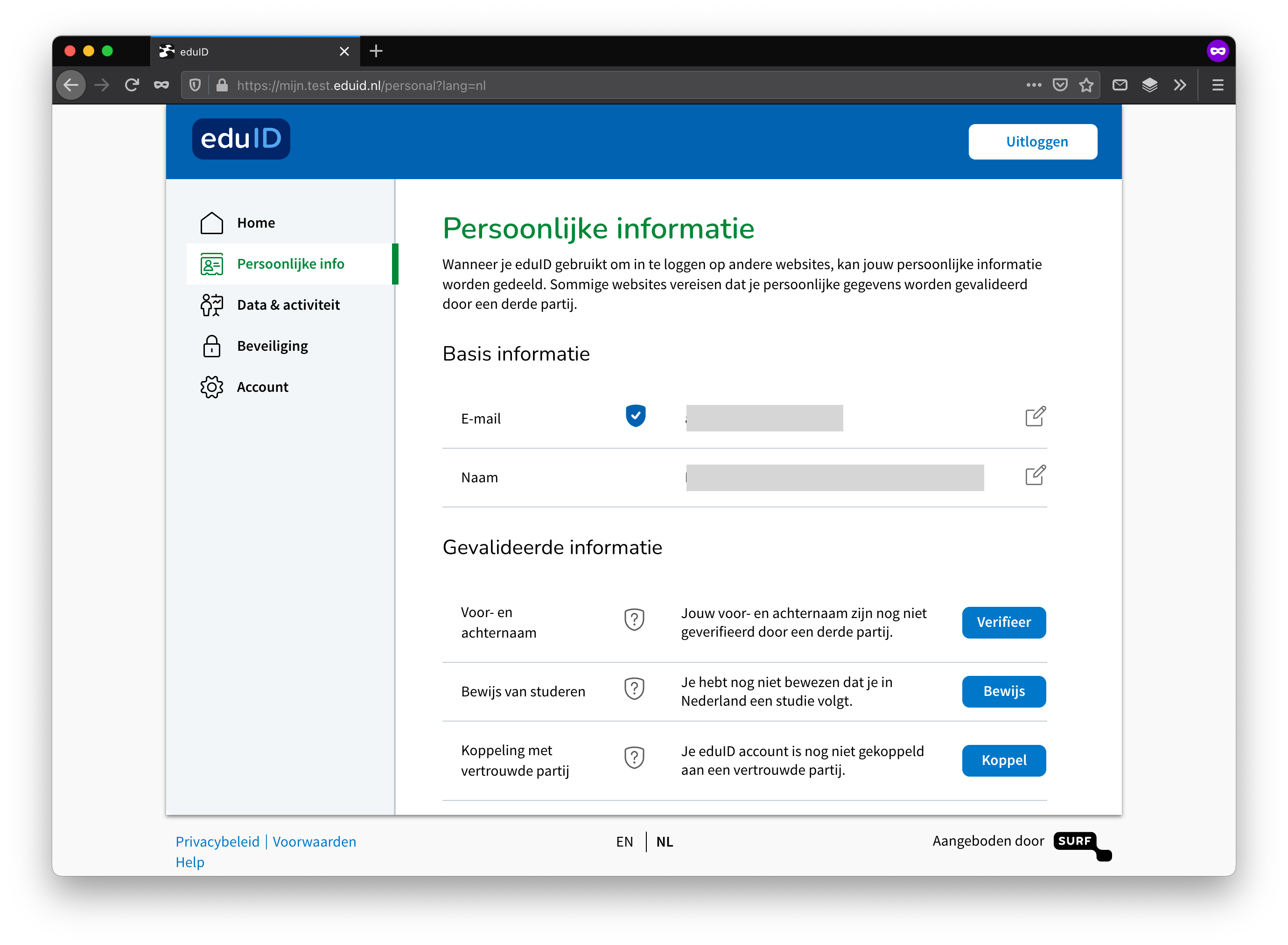This screenshot has width=1288, height=945.
Task: Reload the page with the refresh icon
Action: point(132,85)
